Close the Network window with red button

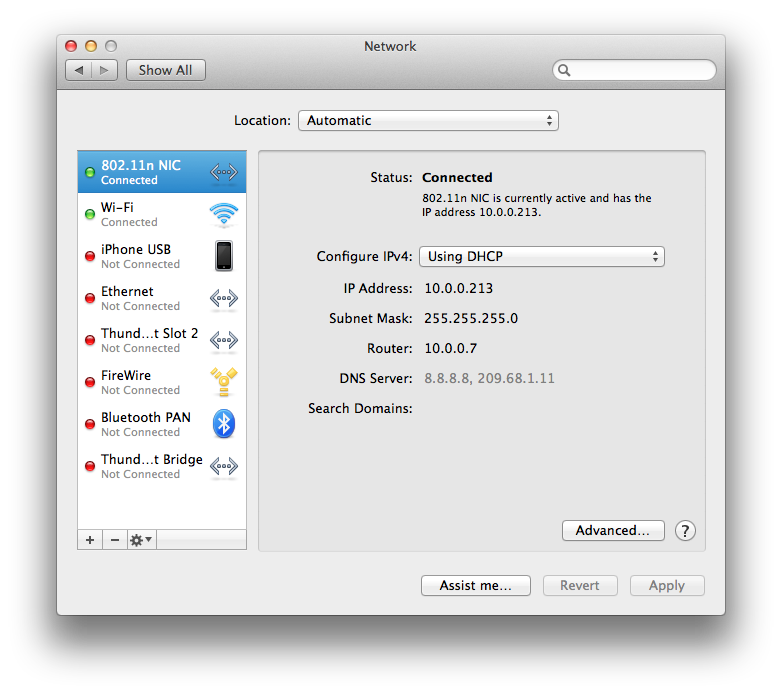(71, 46)
